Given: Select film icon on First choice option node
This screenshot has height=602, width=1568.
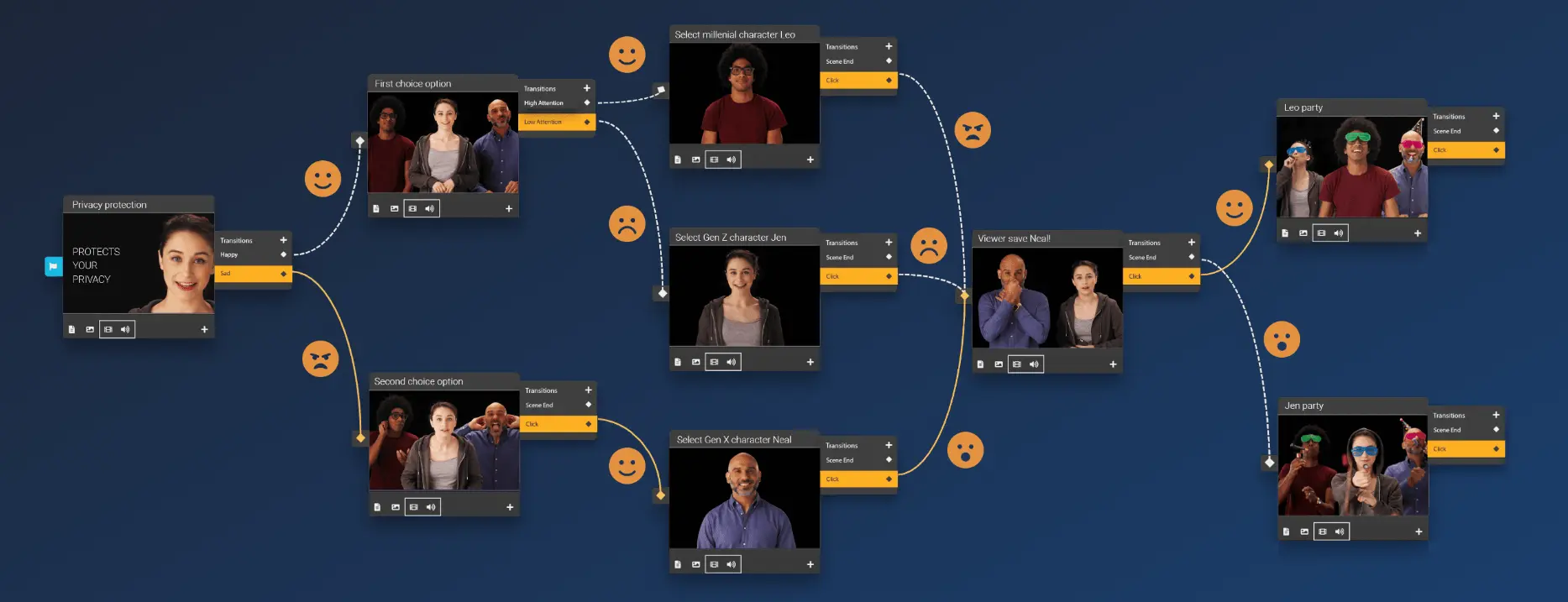Looking at the screenshot, I should [412, 208].
